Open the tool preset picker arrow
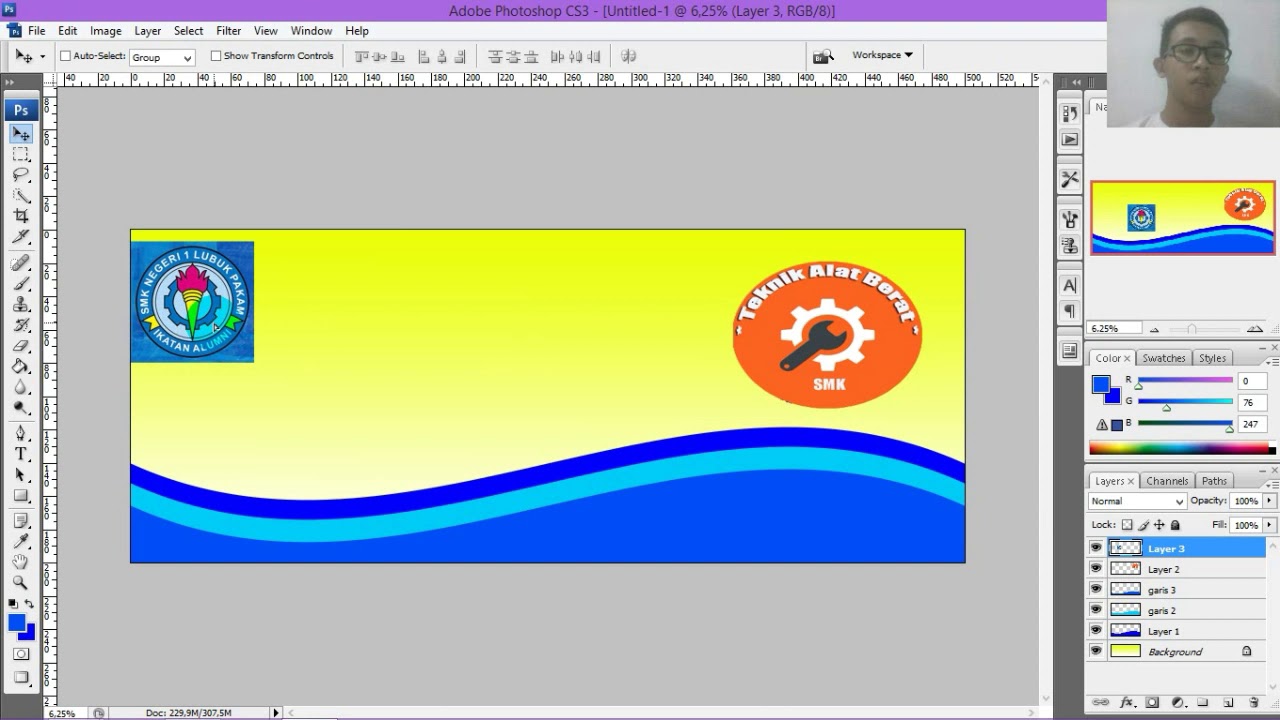 tap(42, 57)
